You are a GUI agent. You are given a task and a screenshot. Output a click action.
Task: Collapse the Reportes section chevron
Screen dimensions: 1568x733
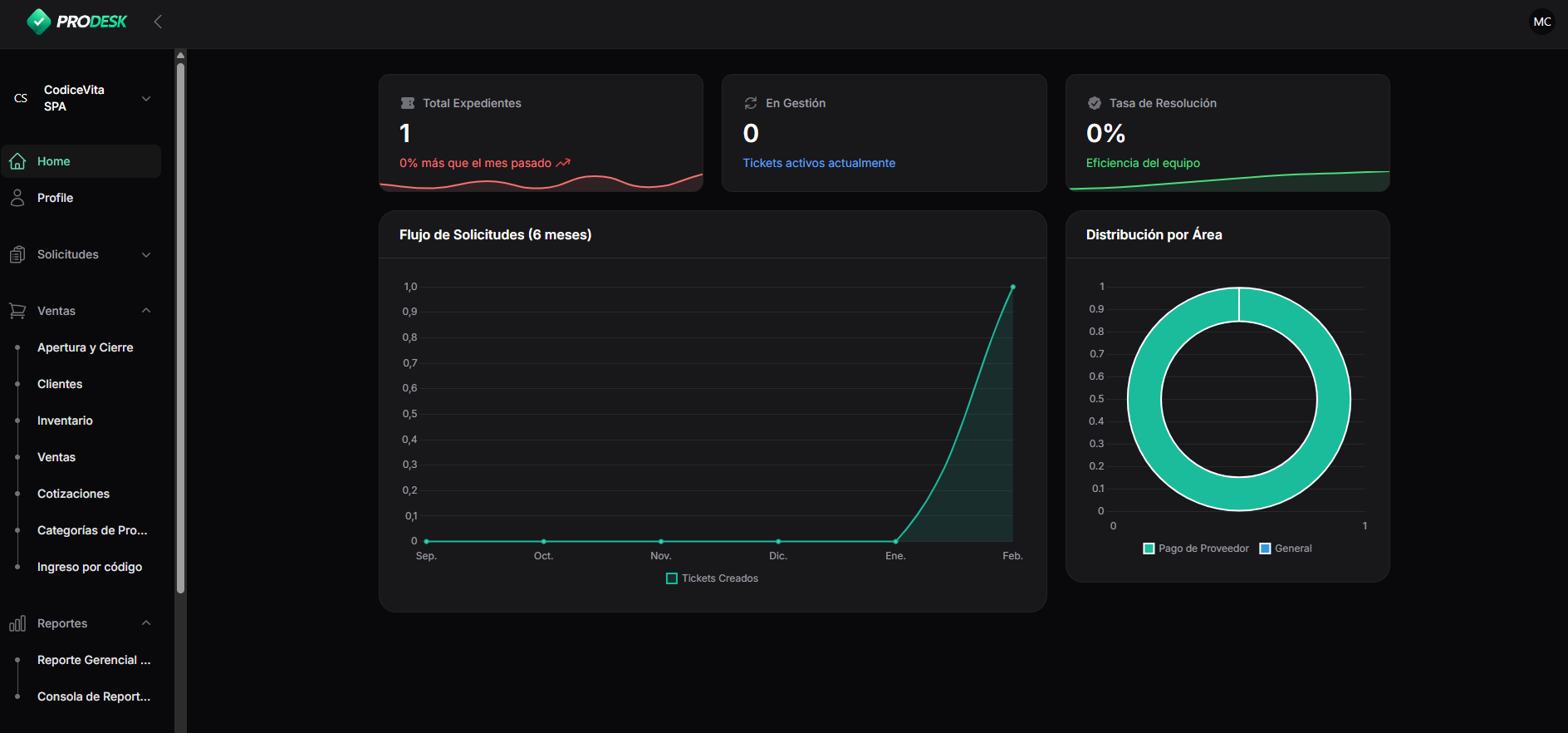(146, 623)
